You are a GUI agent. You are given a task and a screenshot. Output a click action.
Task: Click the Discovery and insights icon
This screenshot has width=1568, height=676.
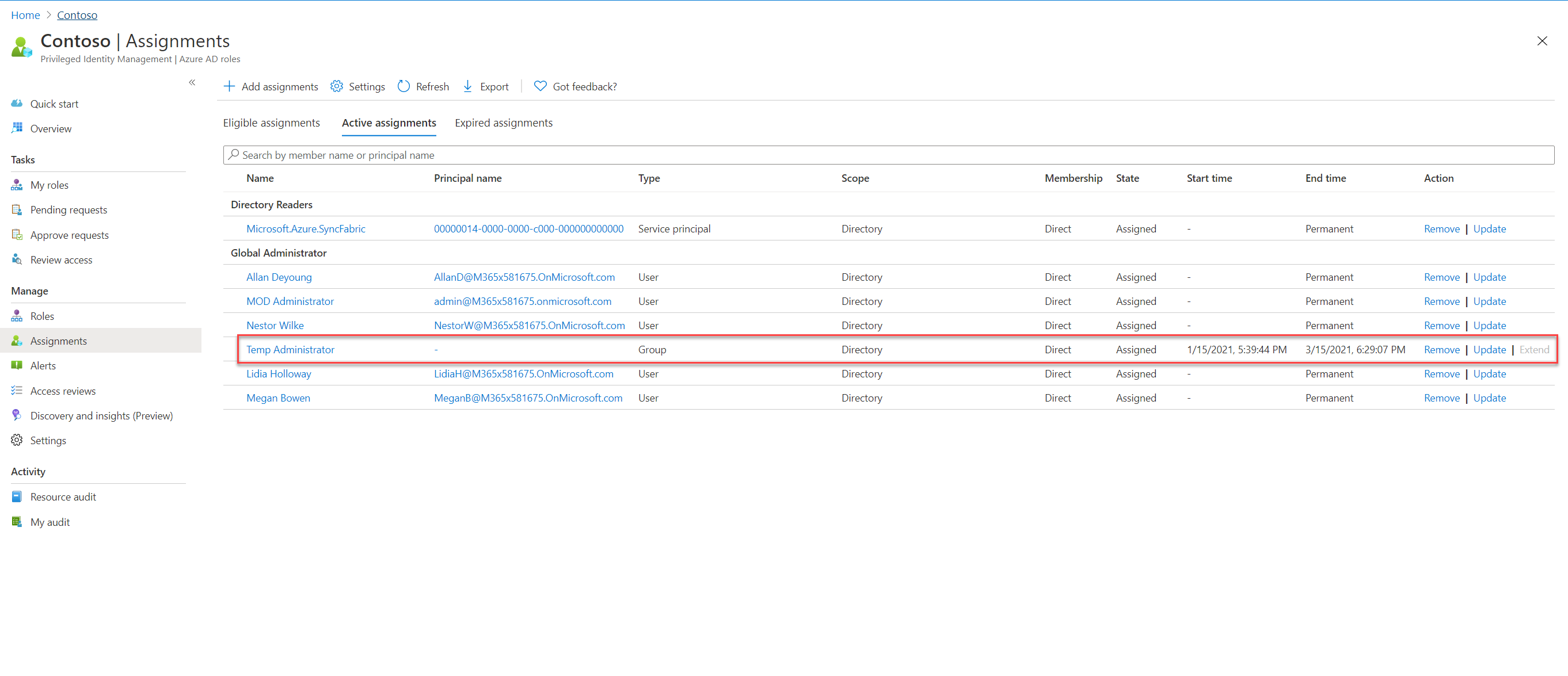17,415
